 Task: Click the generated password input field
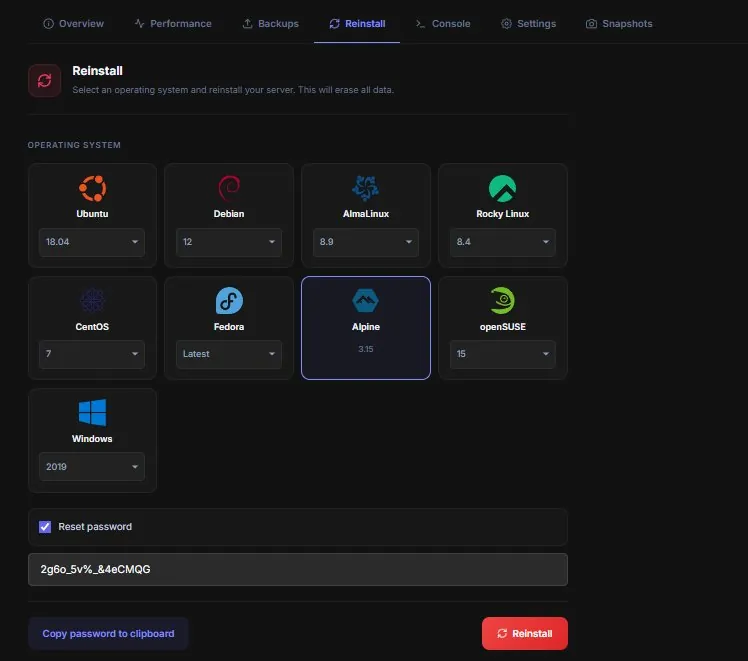tap(298, 569)
